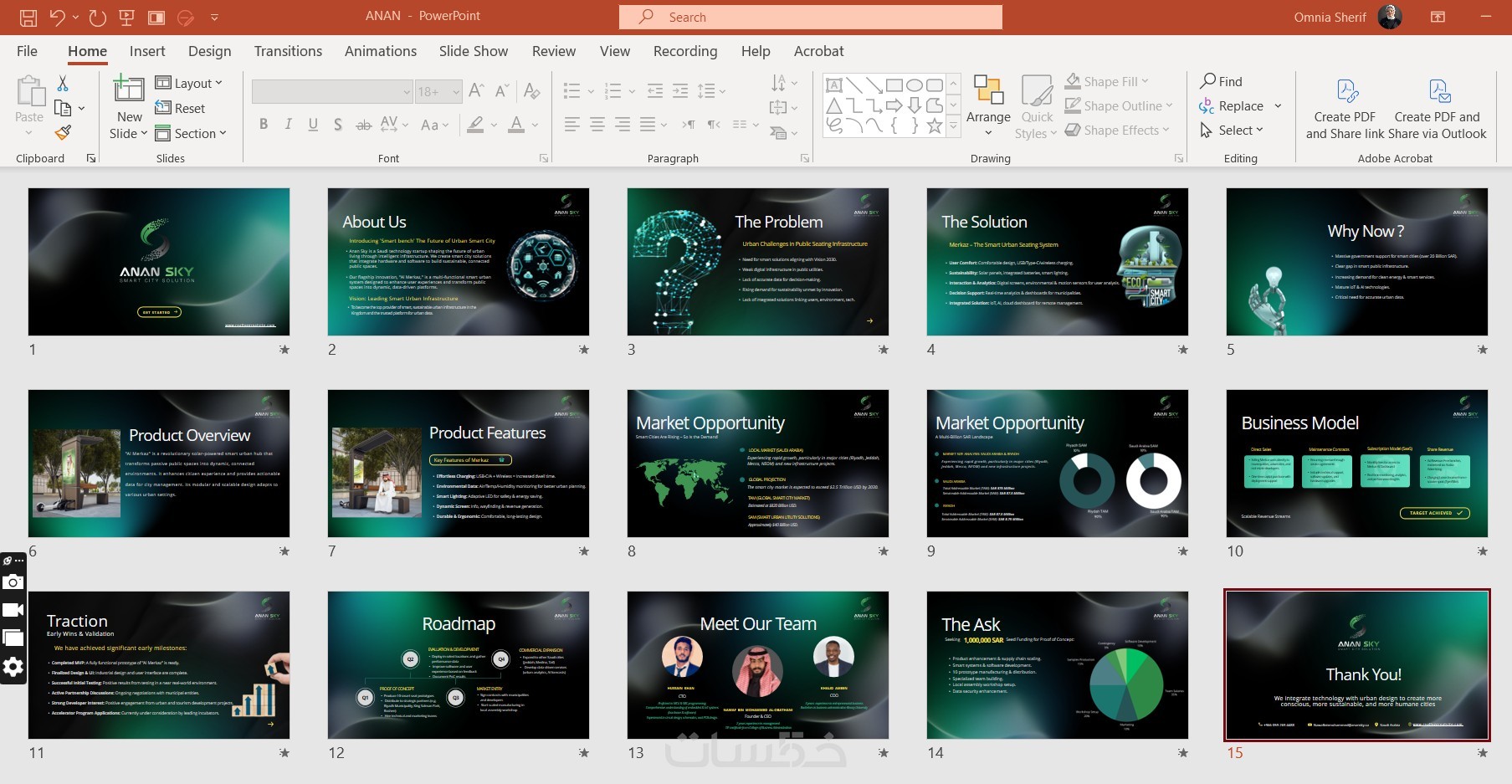Open the font size dropdown

tap(456, 91)
